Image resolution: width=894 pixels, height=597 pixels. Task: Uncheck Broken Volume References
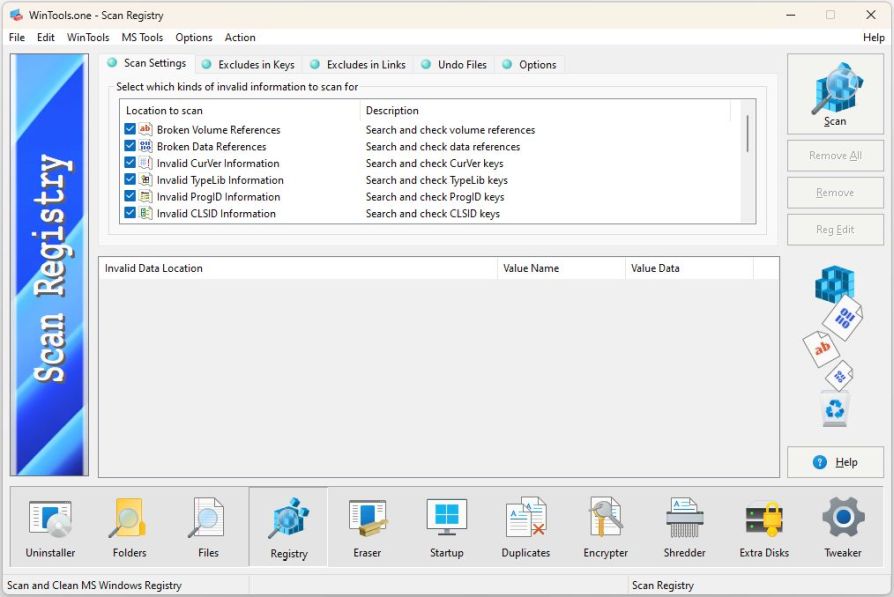click(x=130, y=129)
